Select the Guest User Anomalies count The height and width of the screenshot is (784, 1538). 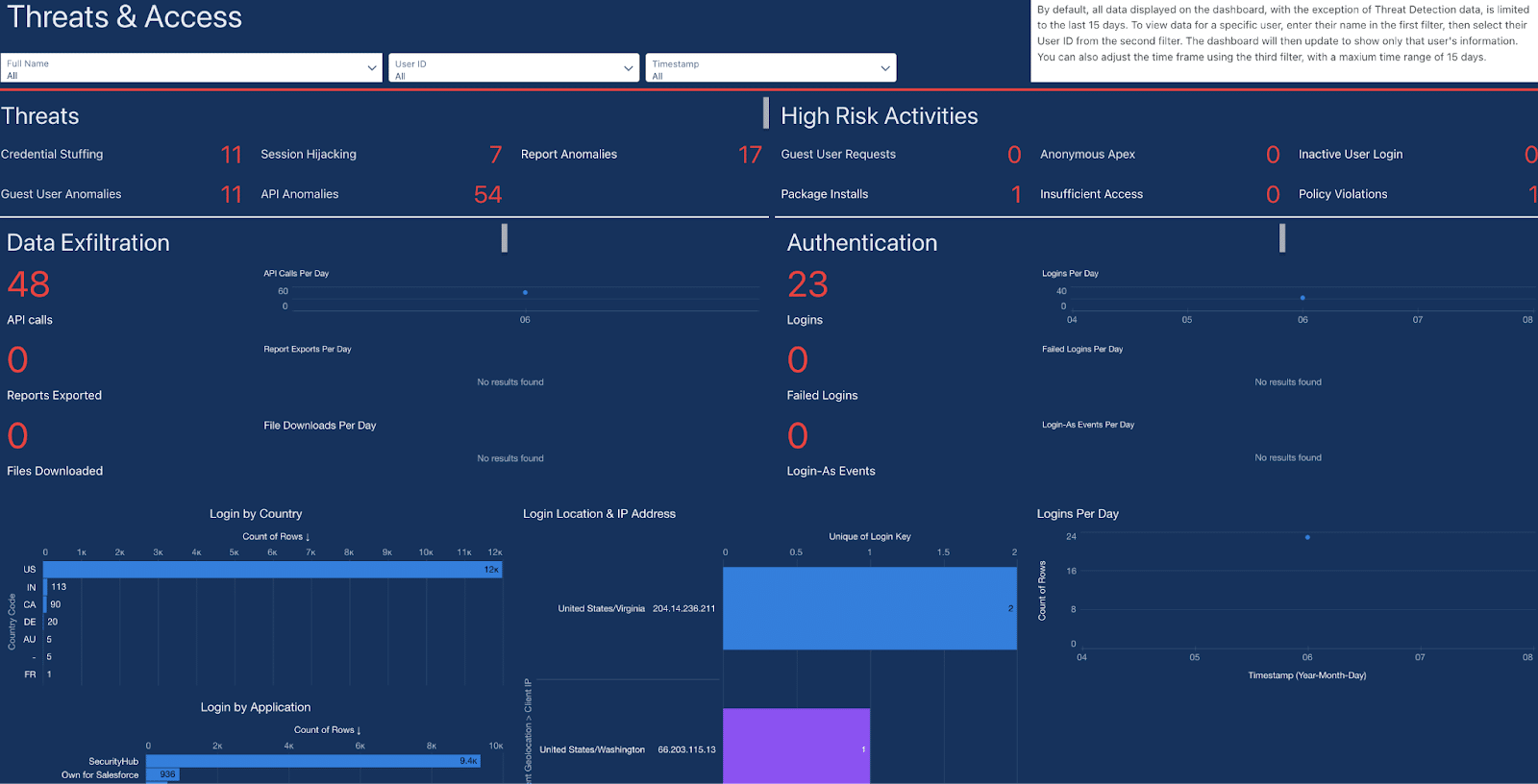(x=231, y=195)
